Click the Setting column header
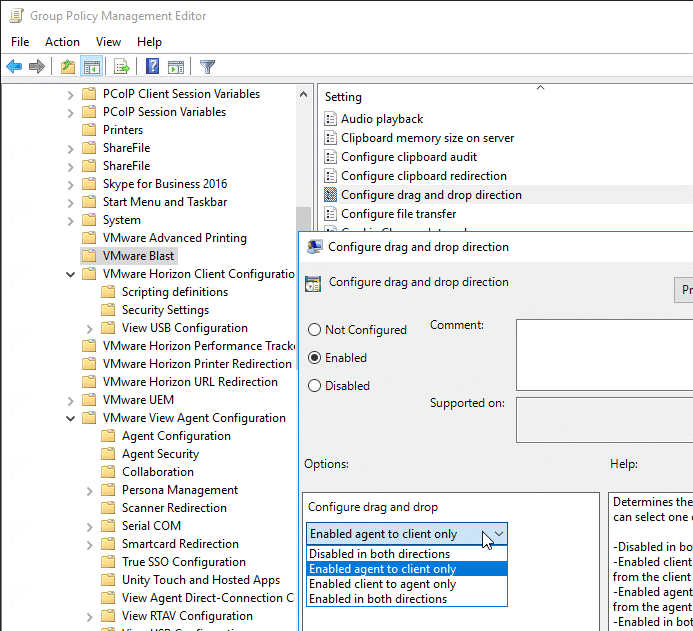Image resolution: width=693 pixels, height=631 pixels. [x=343, y=97]
